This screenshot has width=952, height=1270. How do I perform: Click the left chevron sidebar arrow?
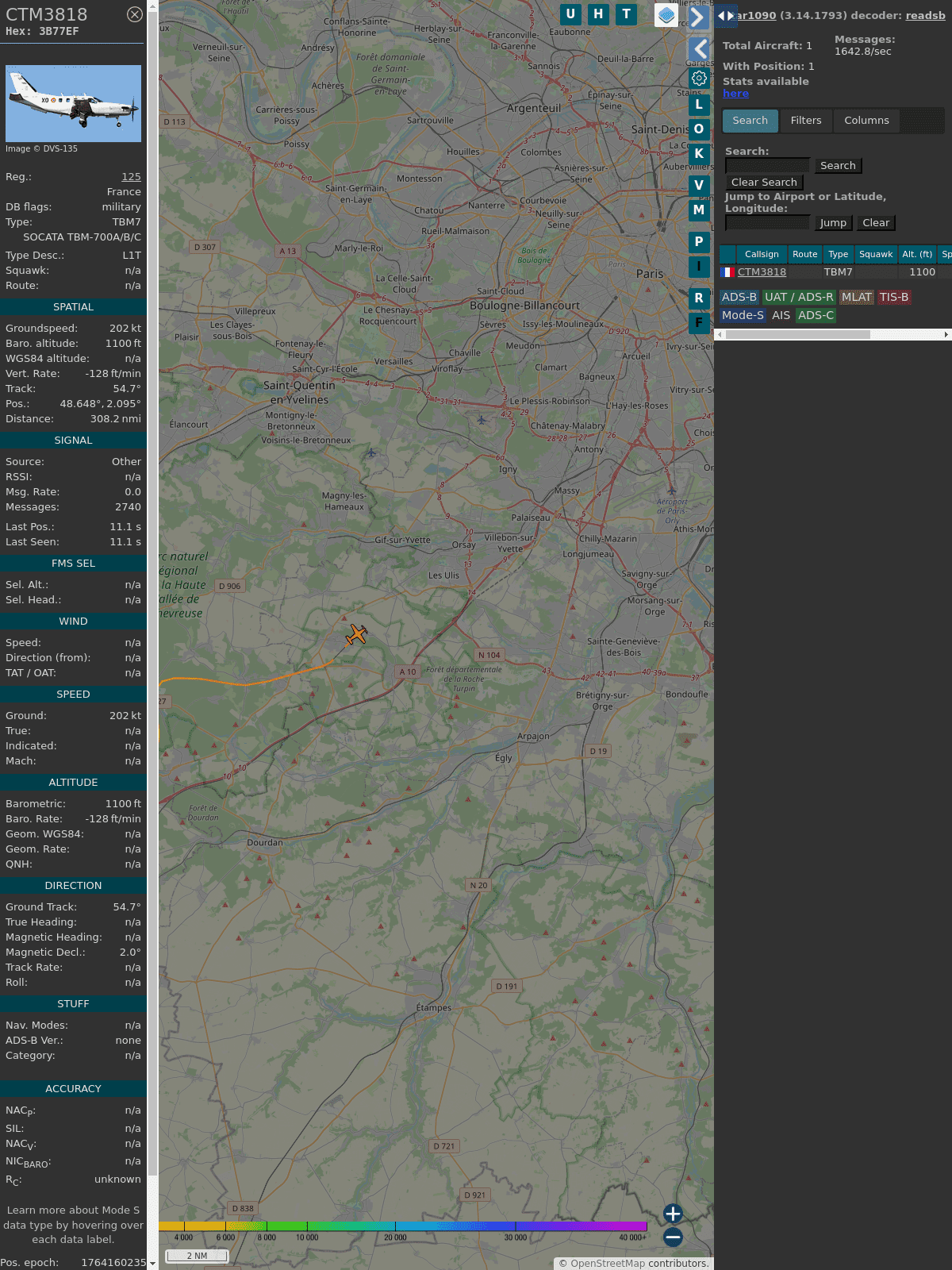[699, 48]
